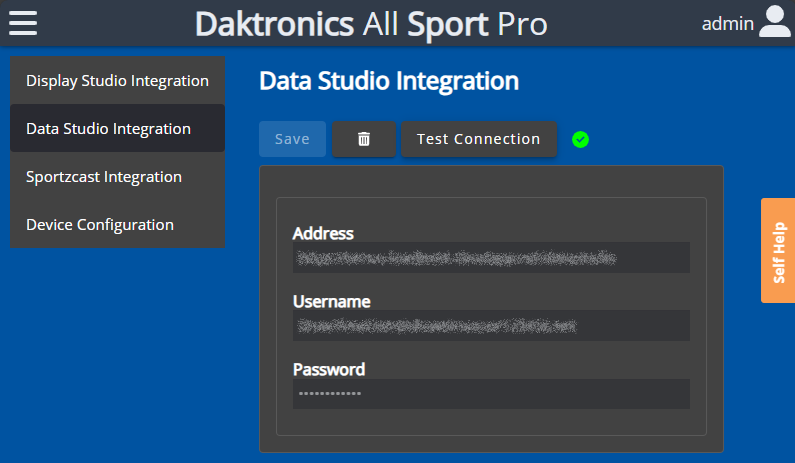Delete the integration using trash icon
Viewport: 795px width, 463px height.
[x=364, y=140]
